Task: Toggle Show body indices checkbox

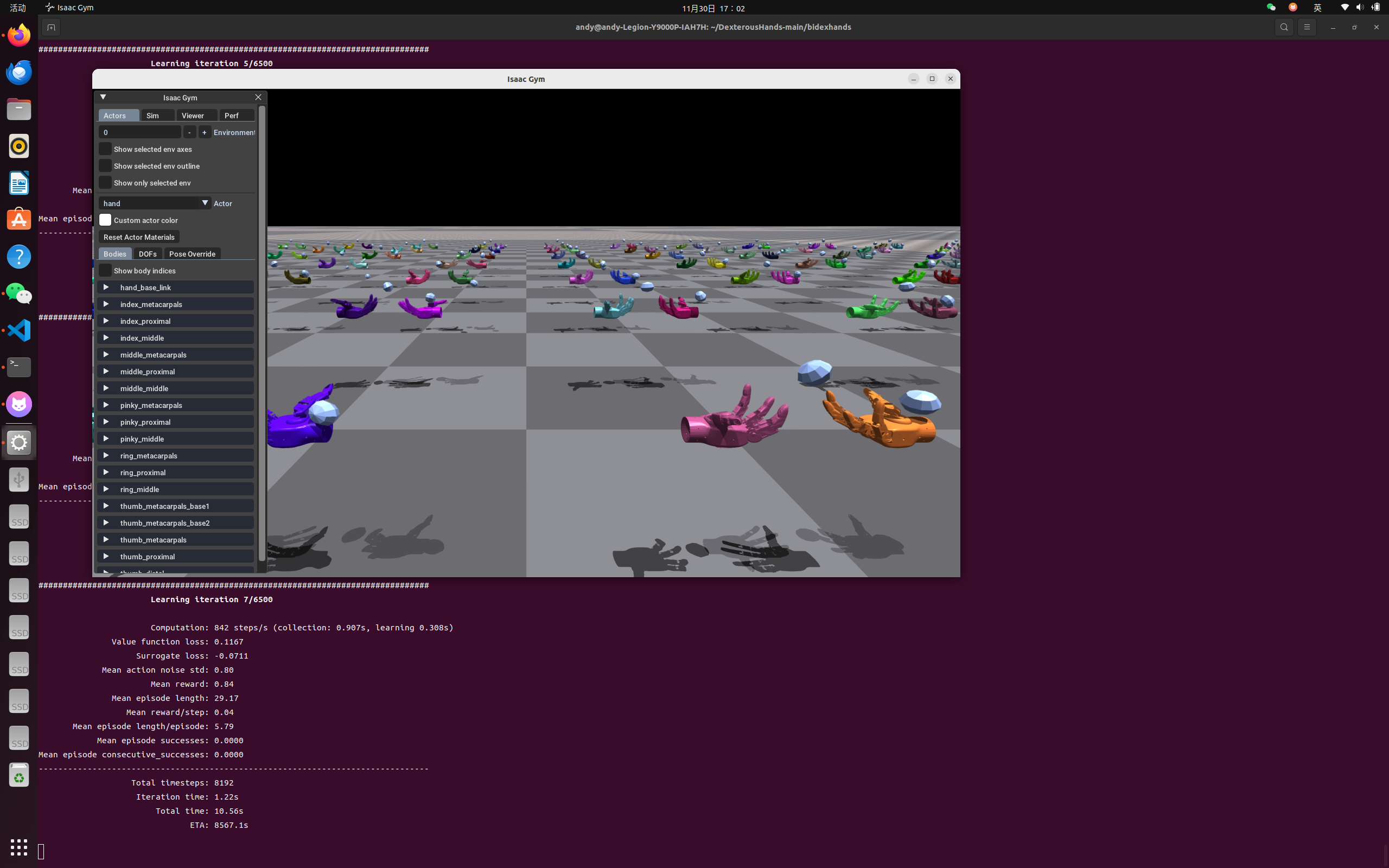Action: 105,270
